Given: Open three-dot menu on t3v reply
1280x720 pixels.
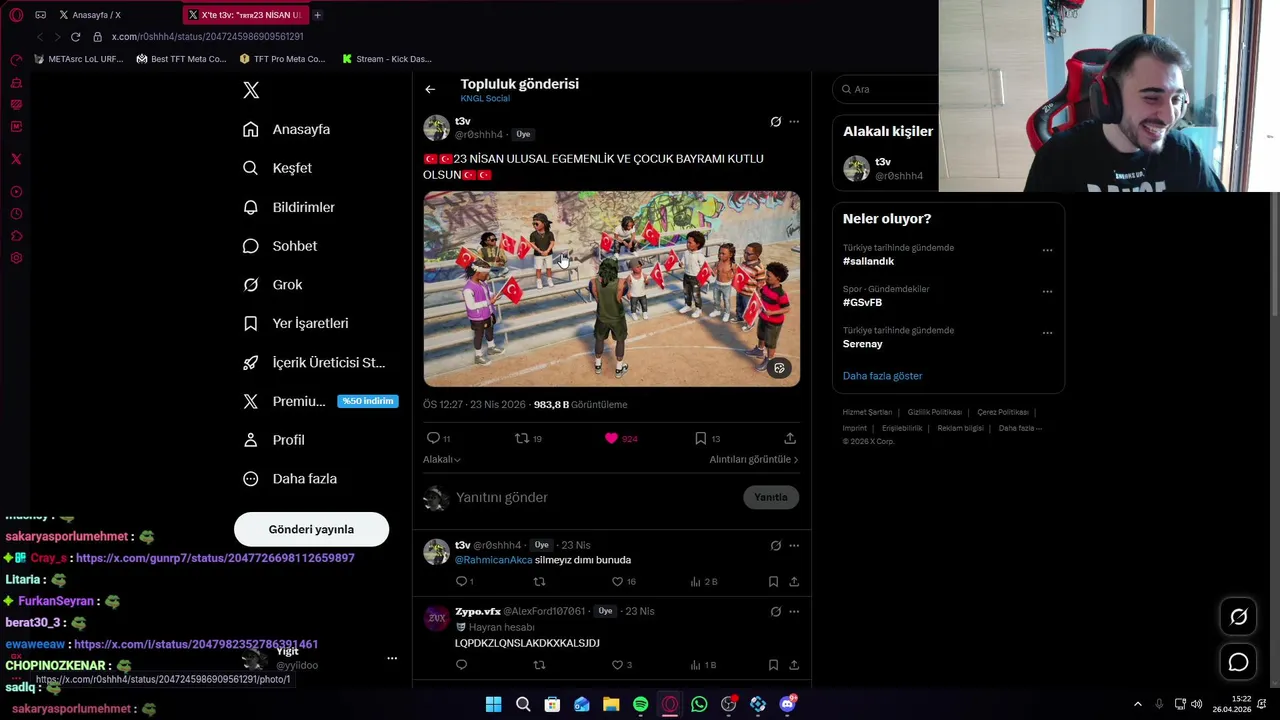Looking at the screenshot, I should click(794, 546).
